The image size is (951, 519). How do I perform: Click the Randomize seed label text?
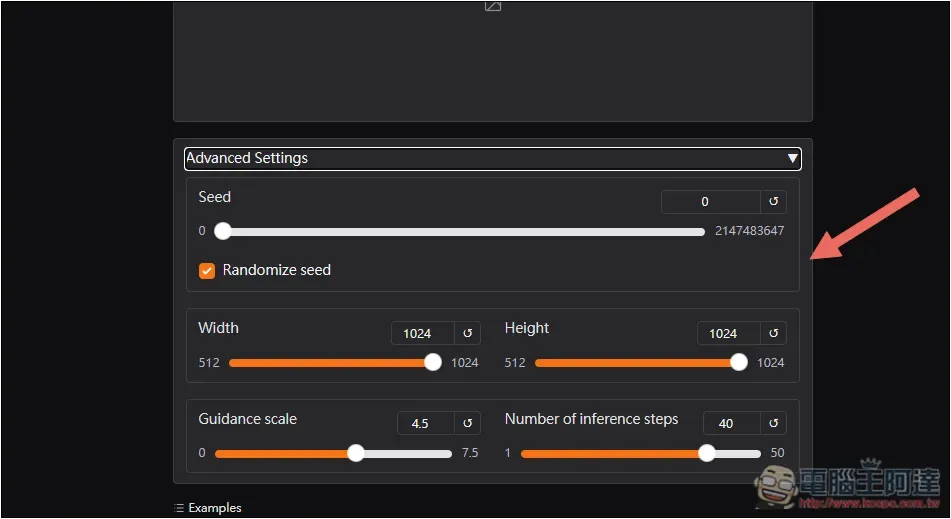277,270
